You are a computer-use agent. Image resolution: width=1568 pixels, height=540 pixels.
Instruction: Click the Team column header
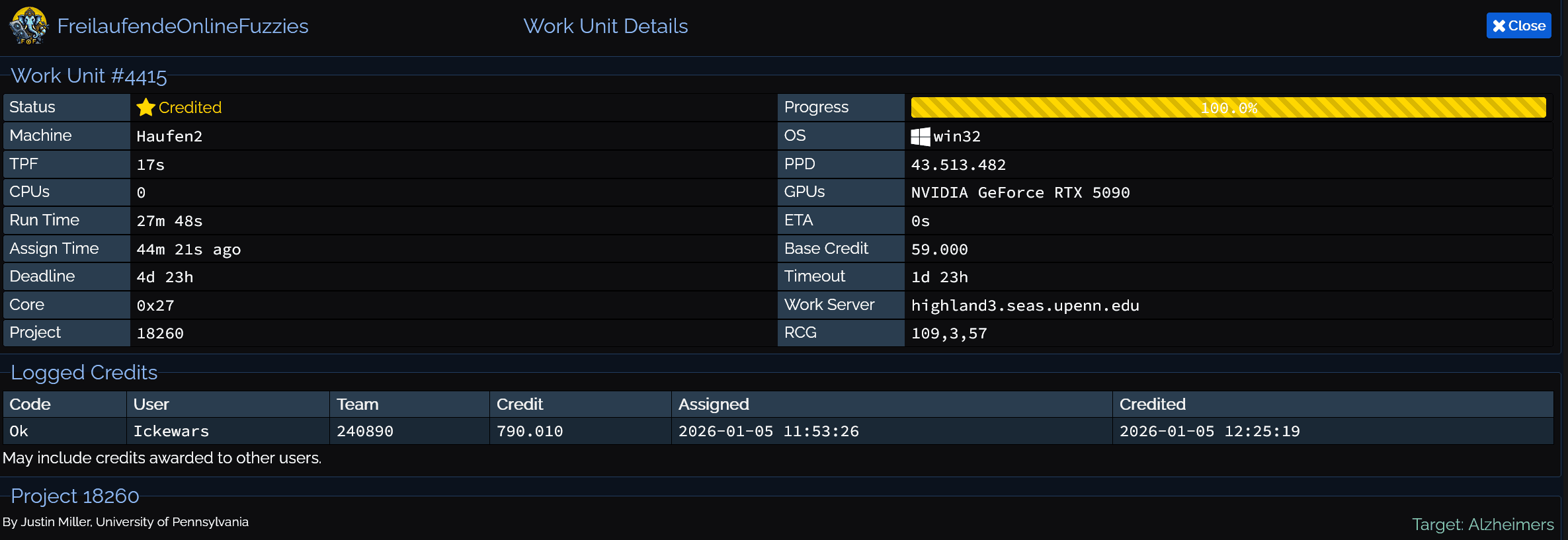click(x=358, y=404)
